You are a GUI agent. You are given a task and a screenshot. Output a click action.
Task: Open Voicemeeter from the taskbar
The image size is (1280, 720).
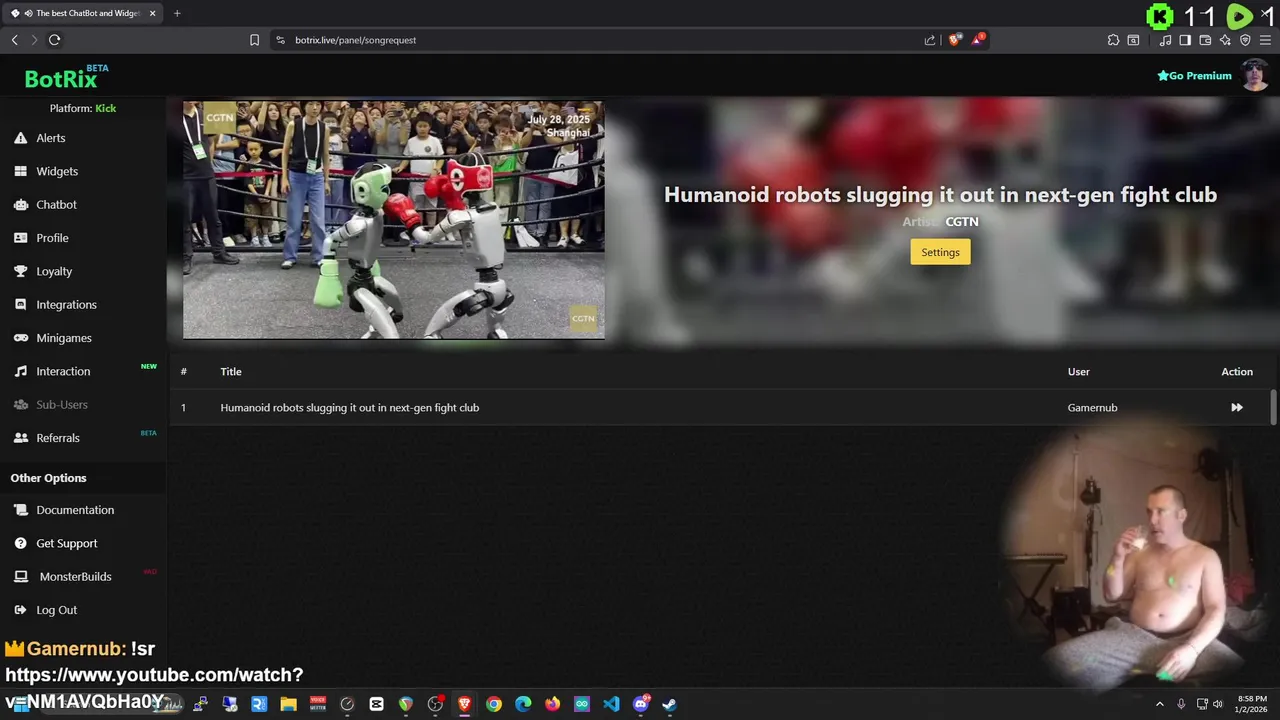(318, 704)
